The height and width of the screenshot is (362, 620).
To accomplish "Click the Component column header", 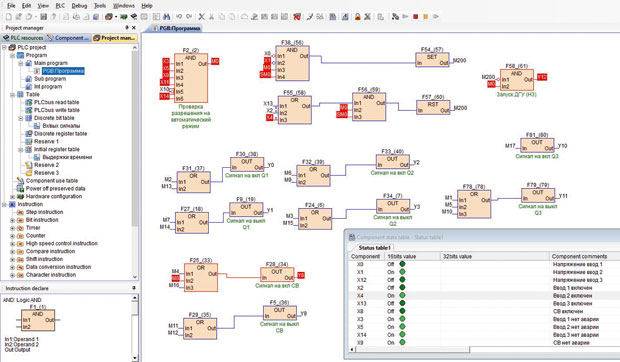I will point(365,256).
